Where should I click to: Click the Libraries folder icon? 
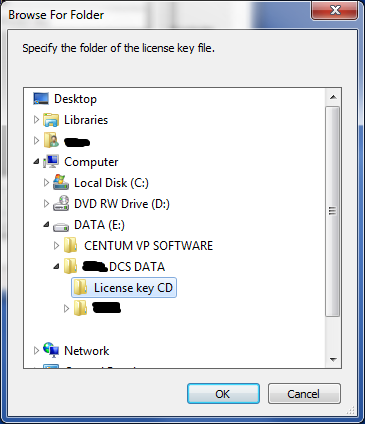51,120
